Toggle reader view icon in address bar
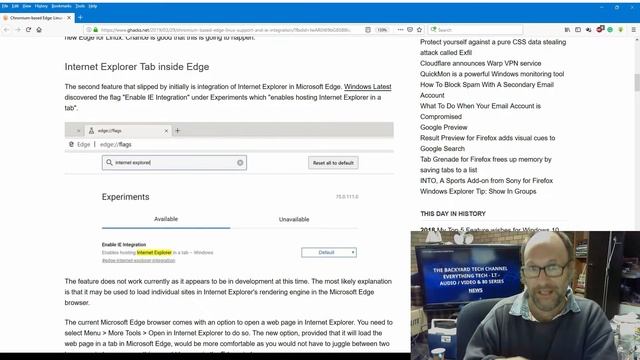The width and height of the screenshot is (640, 360). (368, 30)
